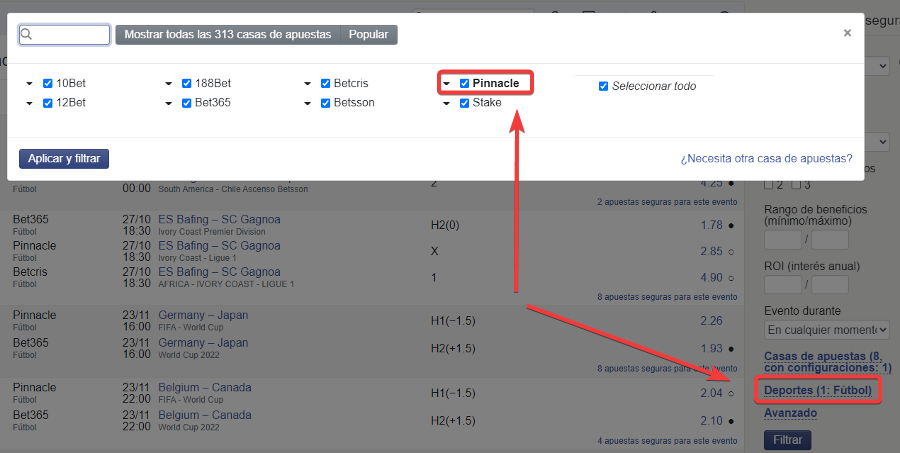The image size is (900, 453).
Task: Expand the 10Bet options arrow
Action: pos(29,84)
